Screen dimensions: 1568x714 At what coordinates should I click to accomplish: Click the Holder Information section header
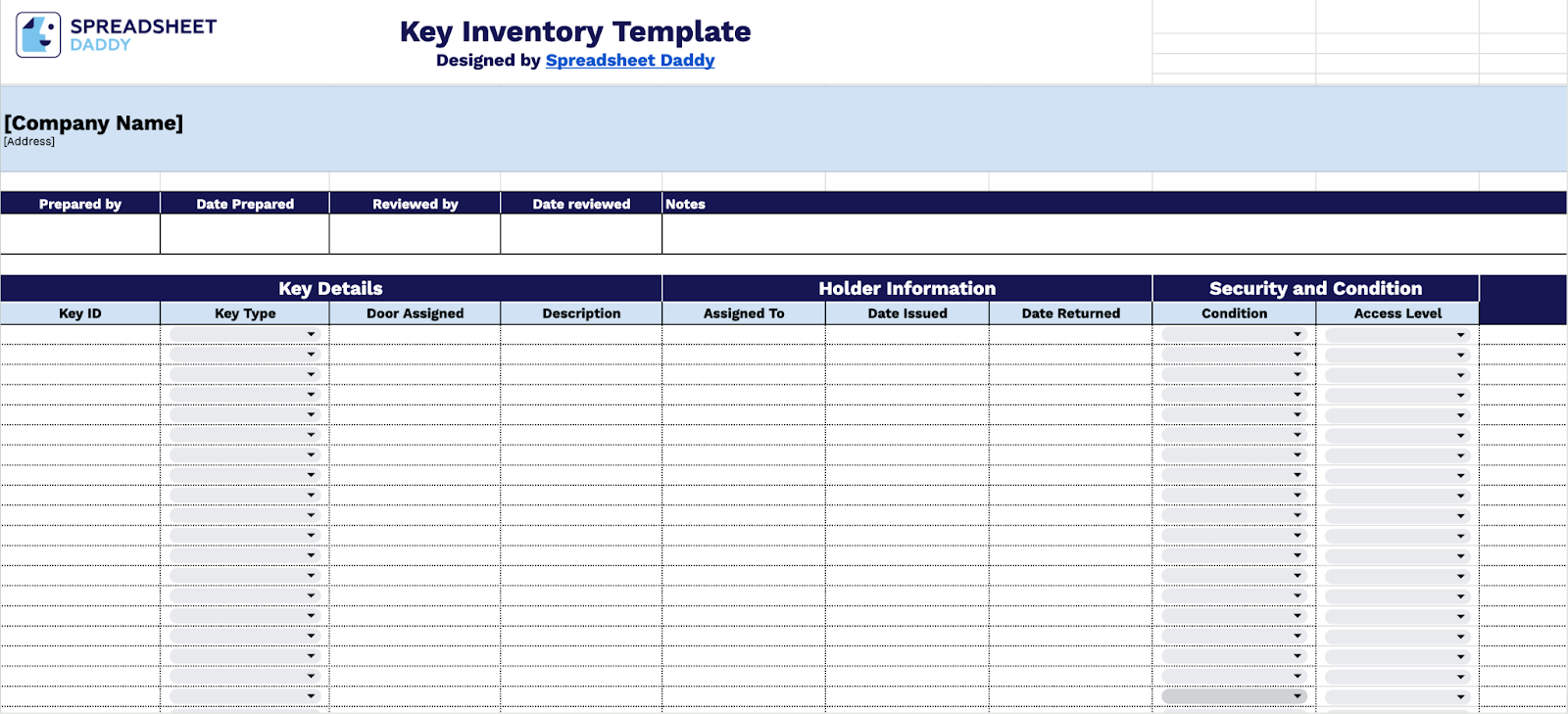907,288
